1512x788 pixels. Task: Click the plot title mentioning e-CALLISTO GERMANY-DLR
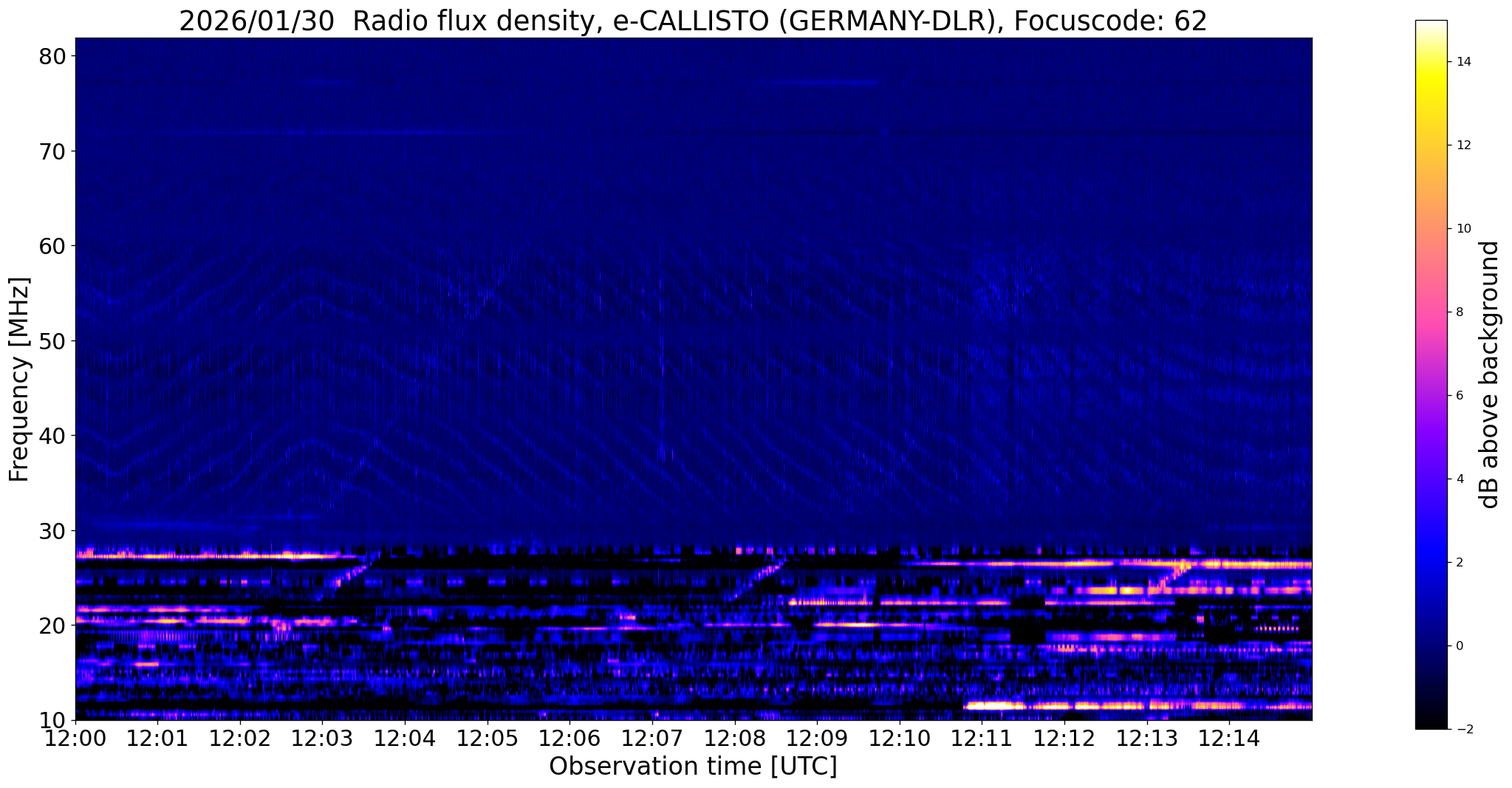[x=693, y=21]
